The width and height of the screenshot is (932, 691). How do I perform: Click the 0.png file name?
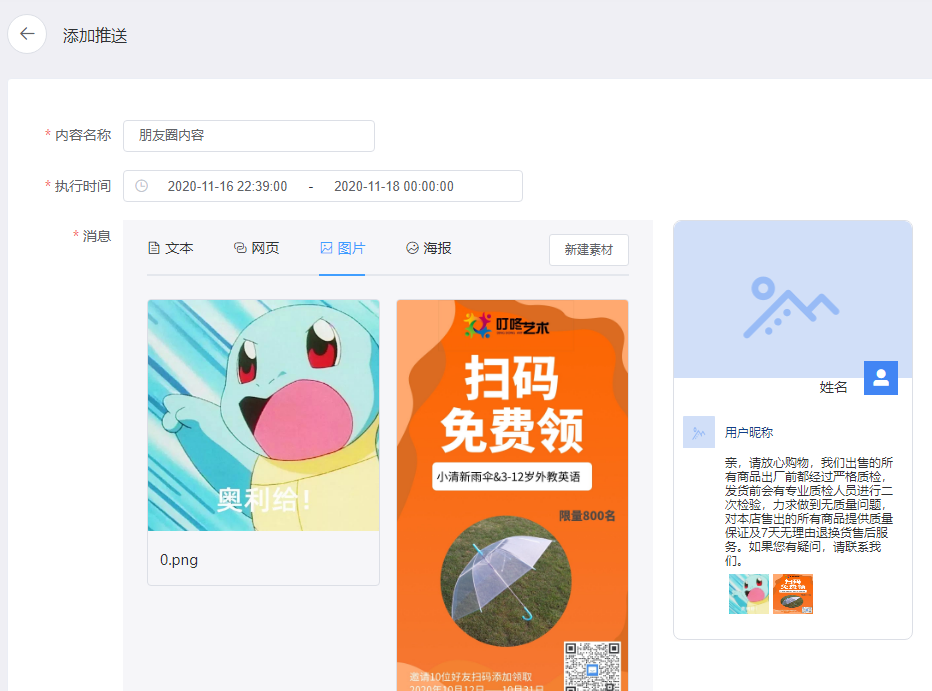179,560
